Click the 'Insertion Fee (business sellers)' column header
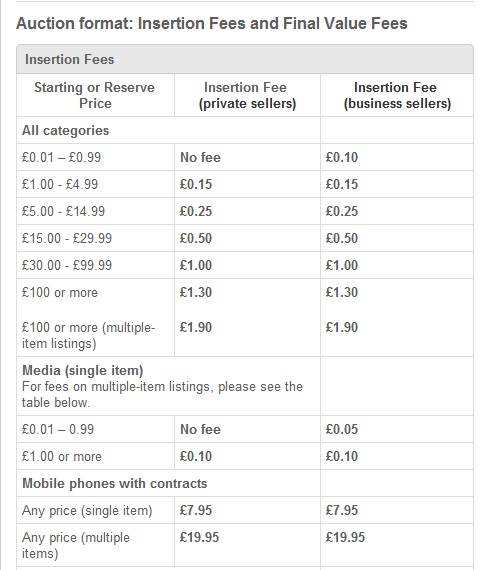This screenshot has height=570, width=487. tap(397, 95)
